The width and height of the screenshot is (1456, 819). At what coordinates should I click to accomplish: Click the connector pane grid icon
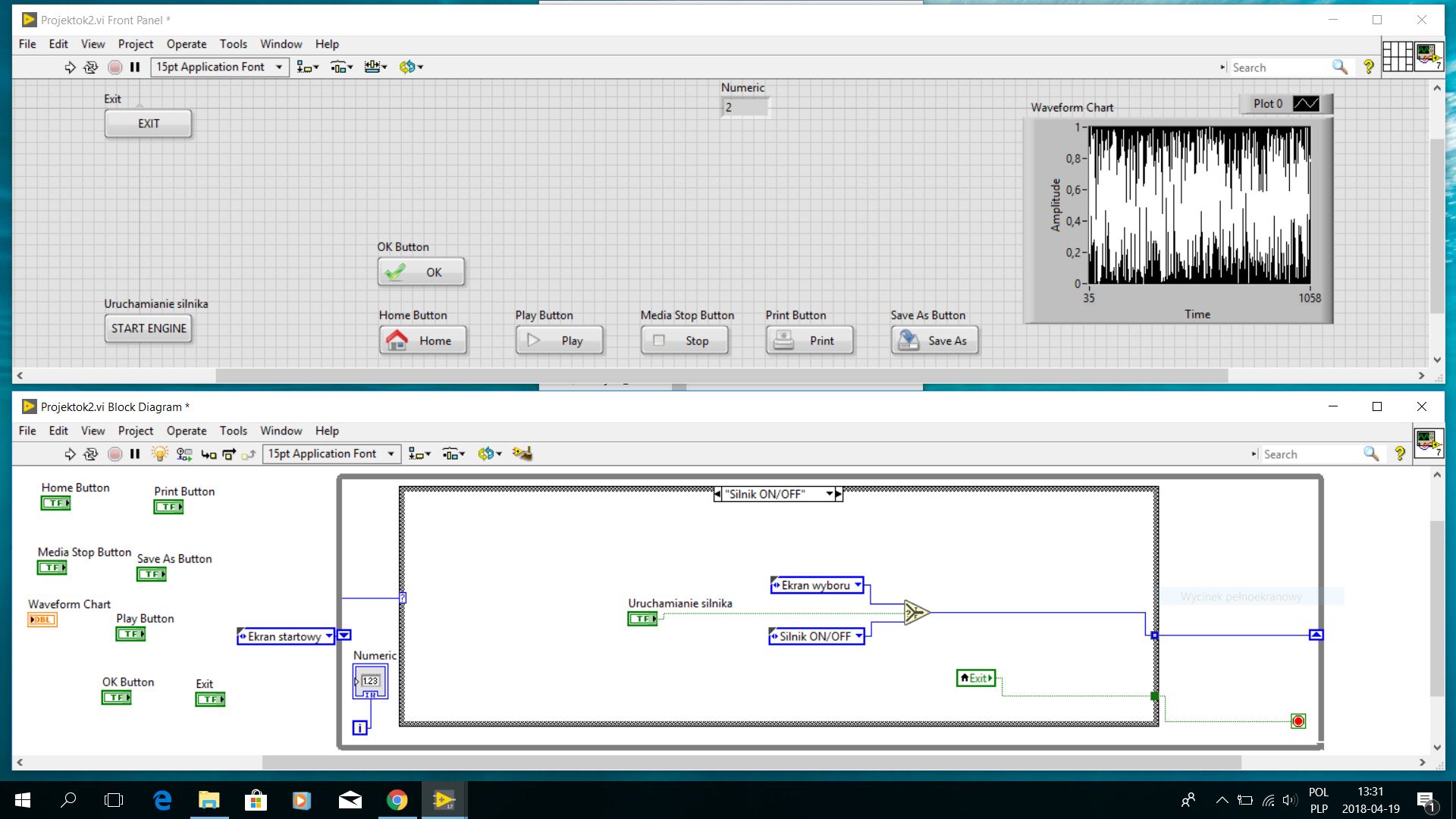coord(1397,57)
